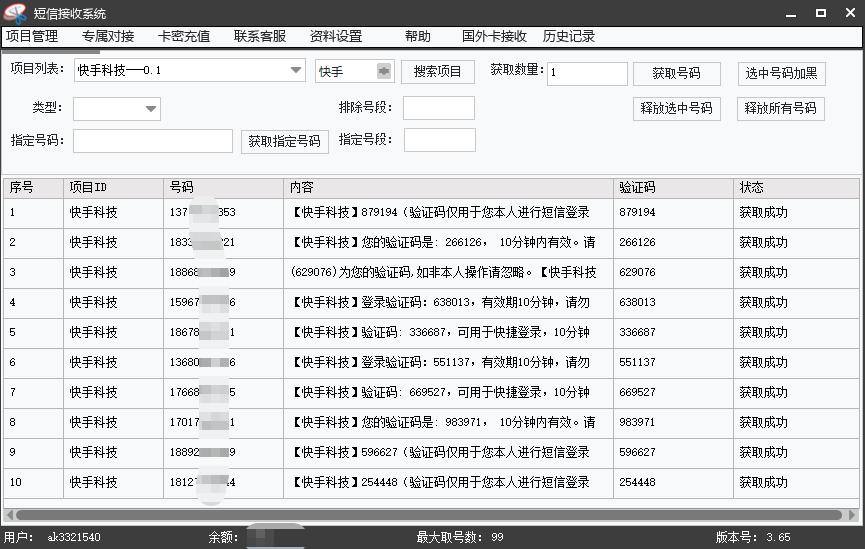This screenshot has height=549, width=865.
Task: Select the 历史记录 menu item
Action: coord(569,37)
